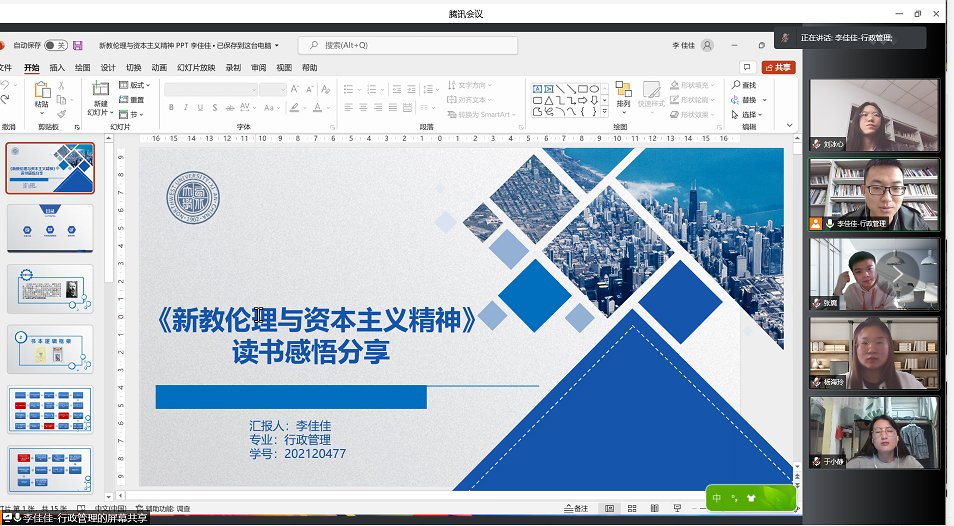Click the font color swatch (A)

317,107
